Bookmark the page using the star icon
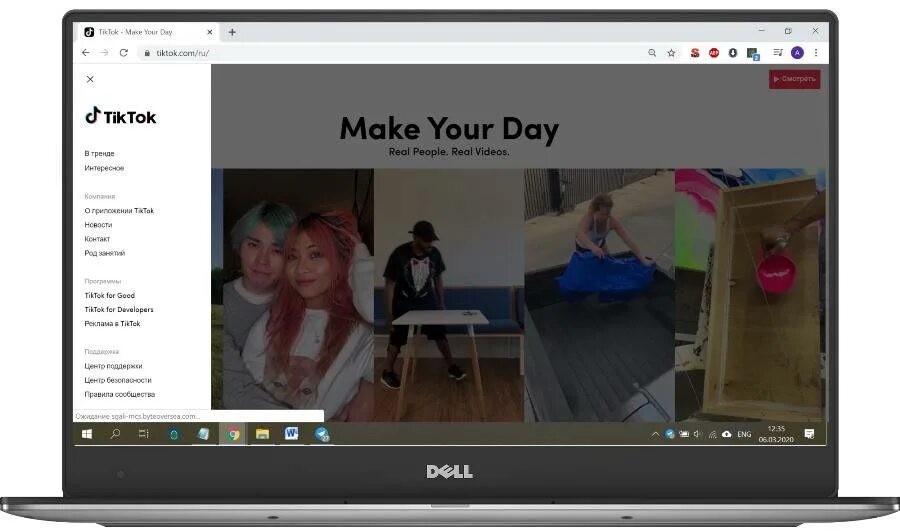This screenshot has width=900, height=531. [x=672, y=53]
